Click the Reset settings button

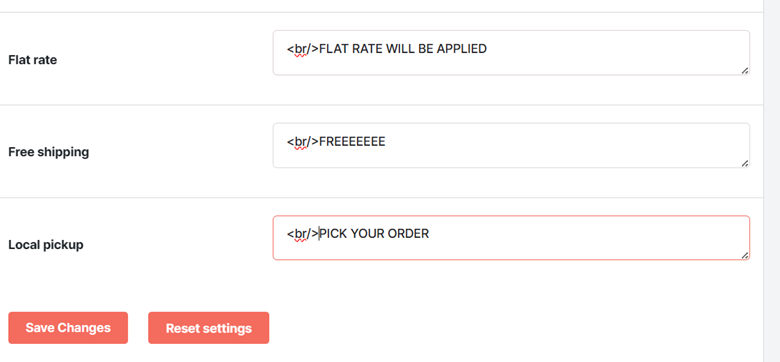click(x=208, y=328)
